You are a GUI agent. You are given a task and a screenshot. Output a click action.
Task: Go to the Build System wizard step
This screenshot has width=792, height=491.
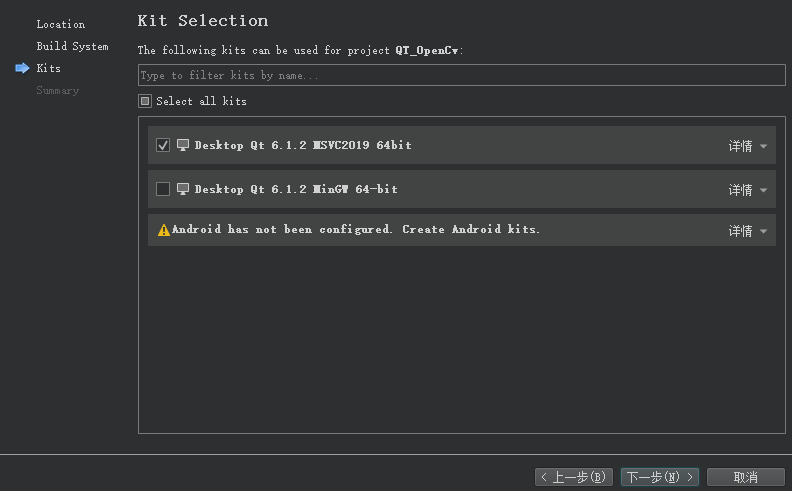(x=72, y=46)
